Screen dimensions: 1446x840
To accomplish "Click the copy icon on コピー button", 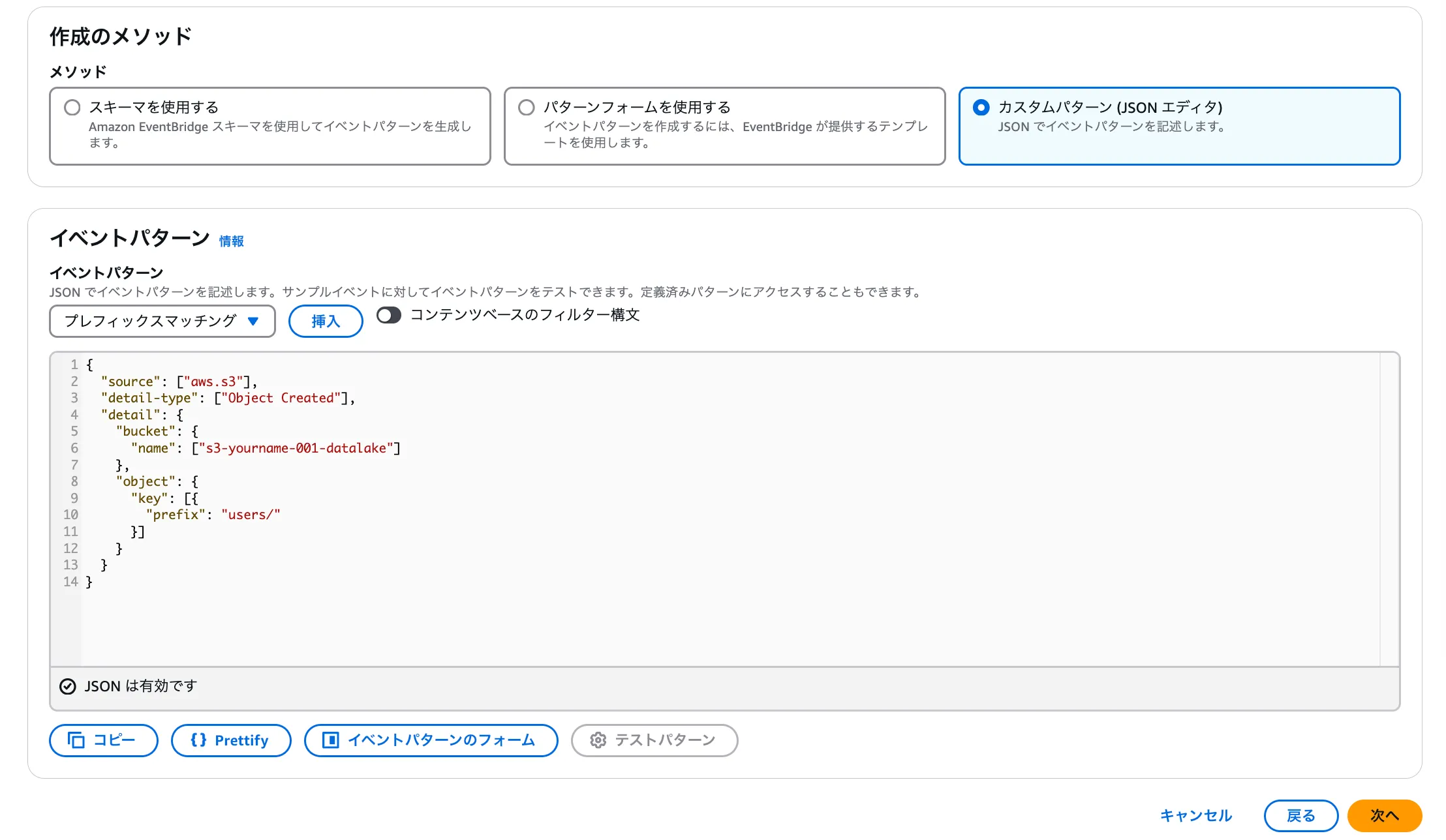I will point(76,740).
